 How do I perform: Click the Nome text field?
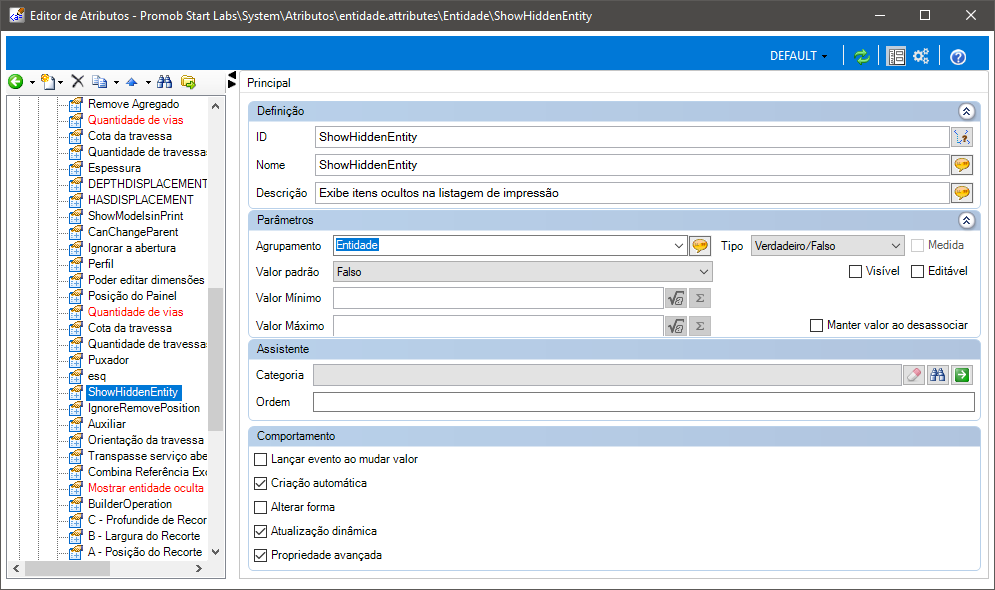632,165
